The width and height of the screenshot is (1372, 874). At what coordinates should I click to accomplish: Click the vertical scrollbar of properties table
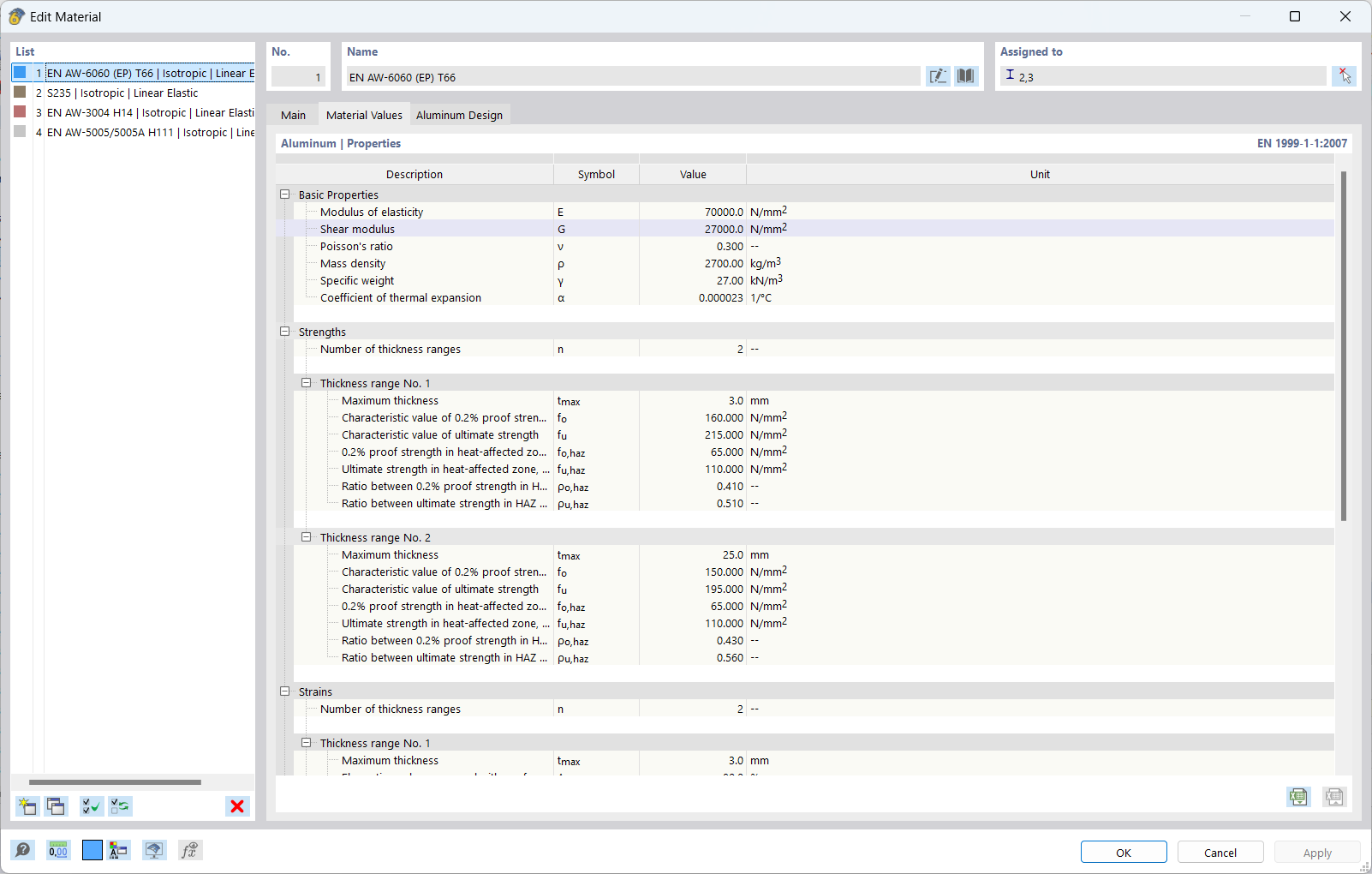1344,346
